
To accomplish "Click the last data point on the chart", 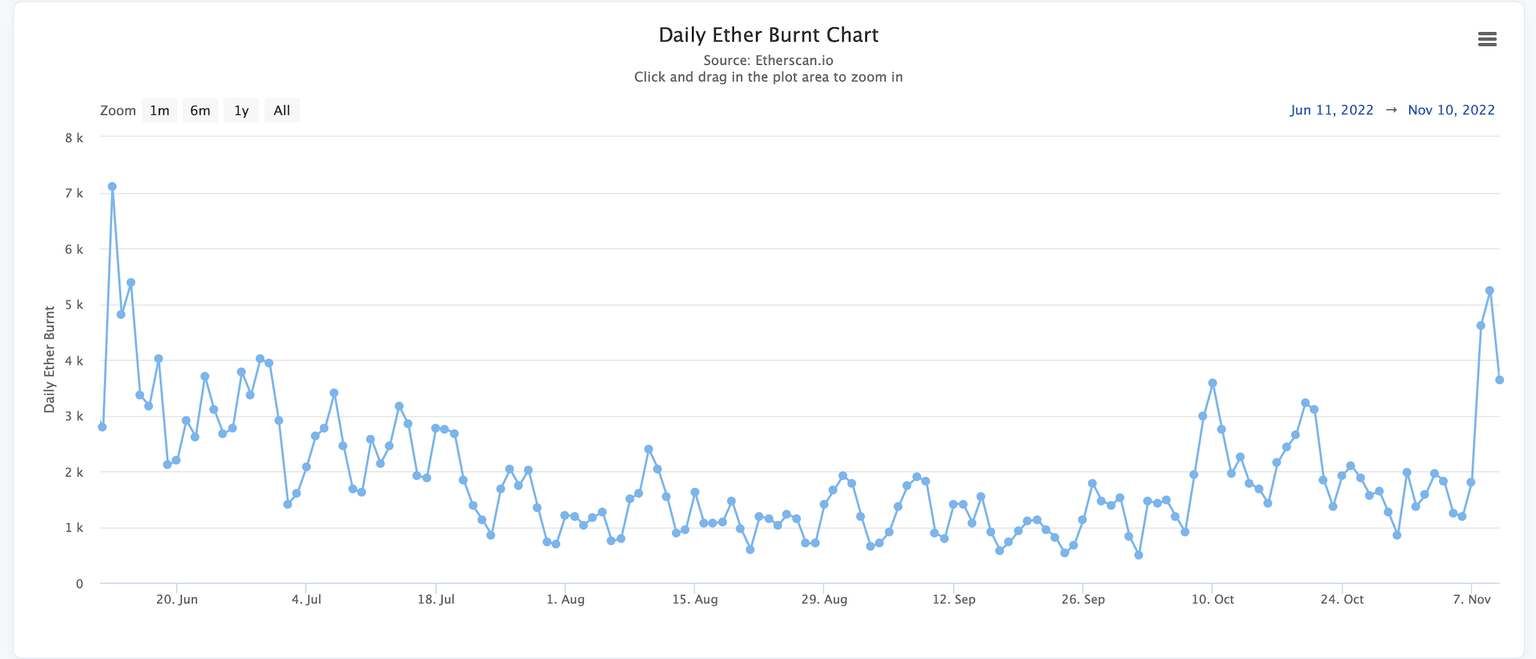I will click(1499, 380).
